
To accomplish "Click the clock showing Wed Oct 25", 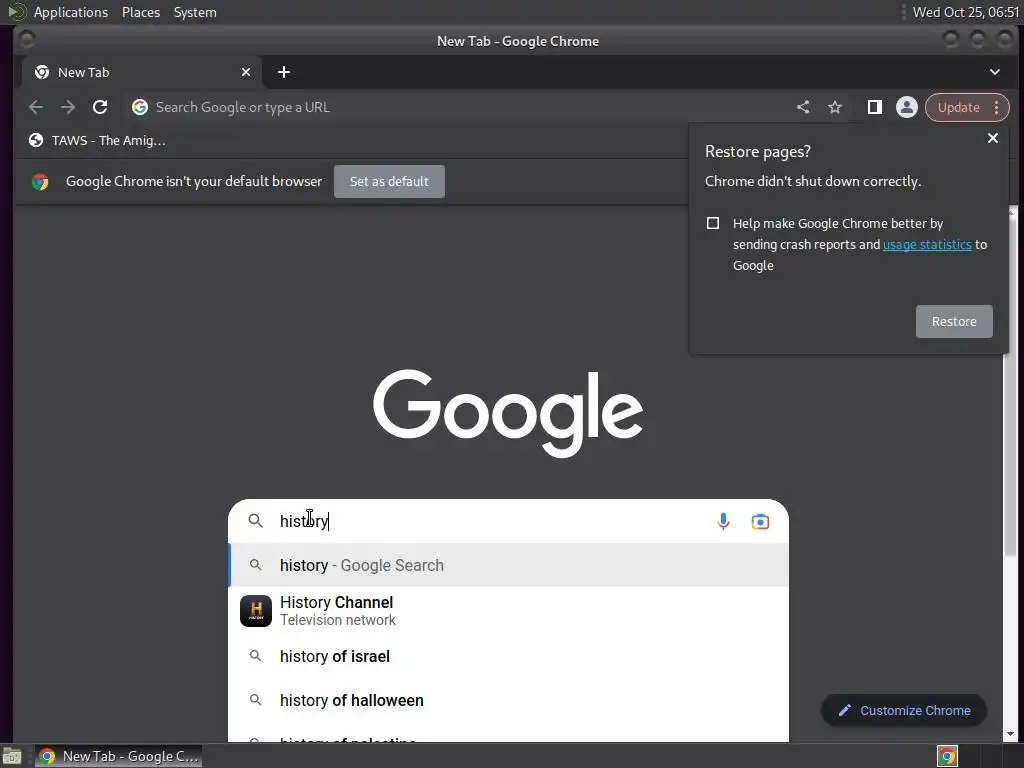I will (965, 12).
